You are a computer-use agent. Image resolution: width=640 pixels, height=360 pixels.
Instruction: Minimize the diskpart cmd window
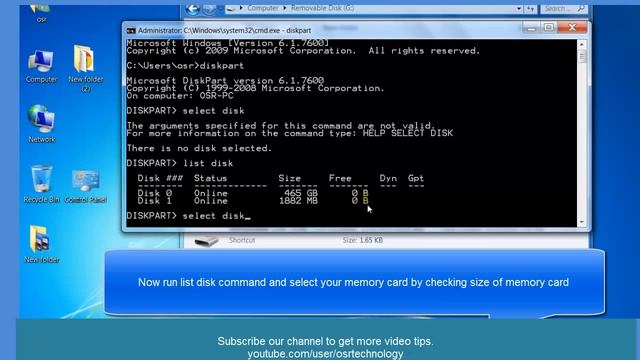[531, 28]
